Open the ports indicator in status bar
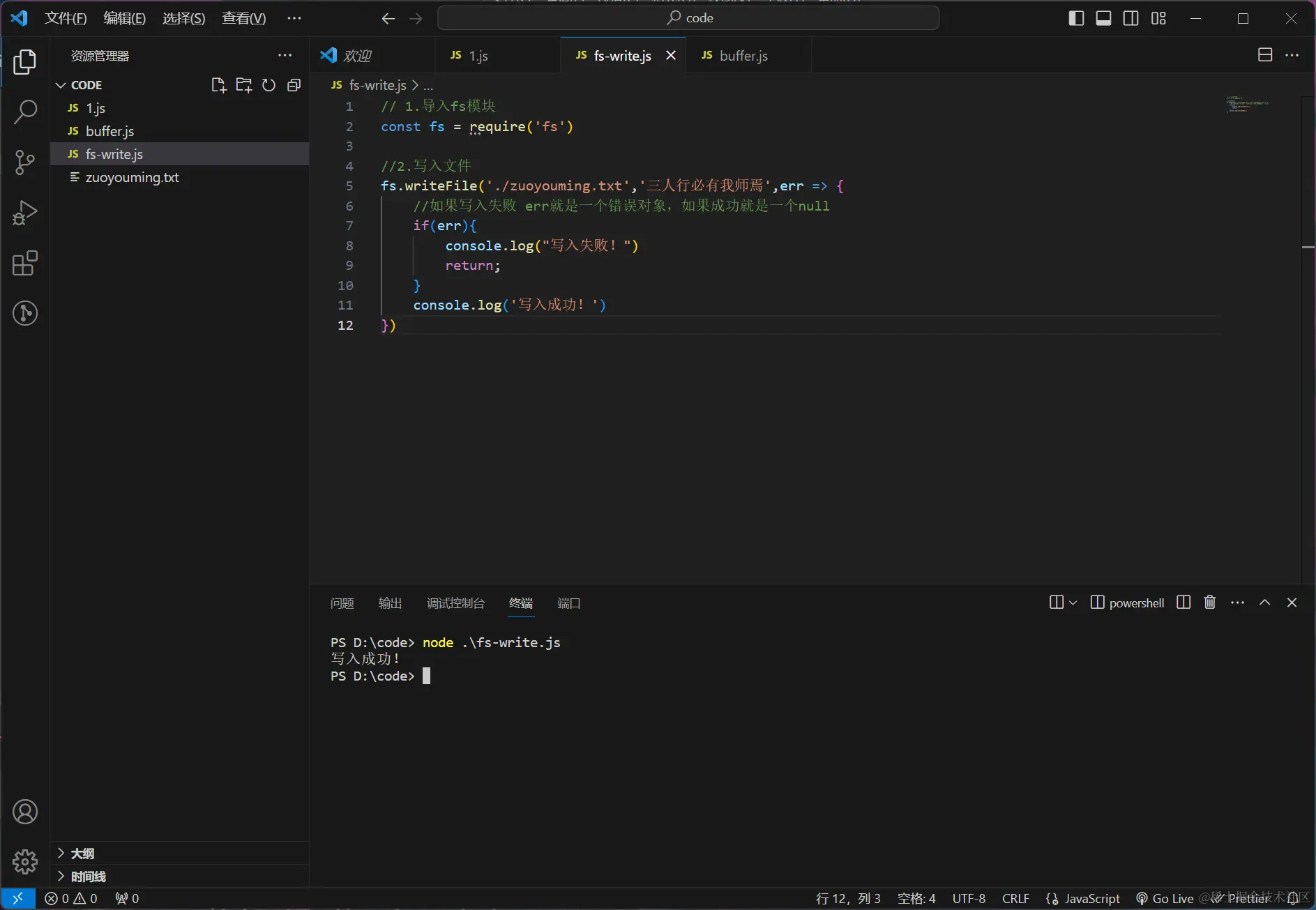The height and width of the screenshot is (910, 1316). click(127, 898)
